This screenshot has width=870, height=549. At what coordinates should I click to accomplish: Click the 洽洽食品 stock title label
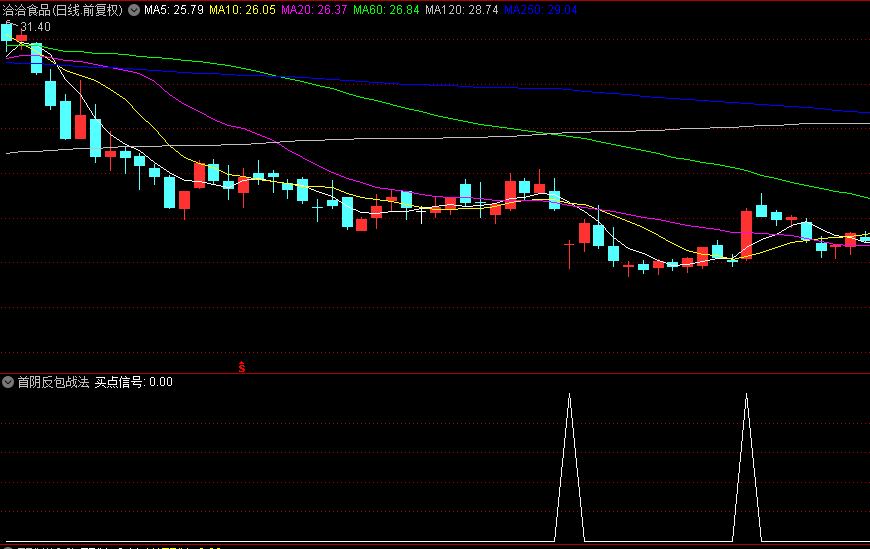(x=30, y=10)
